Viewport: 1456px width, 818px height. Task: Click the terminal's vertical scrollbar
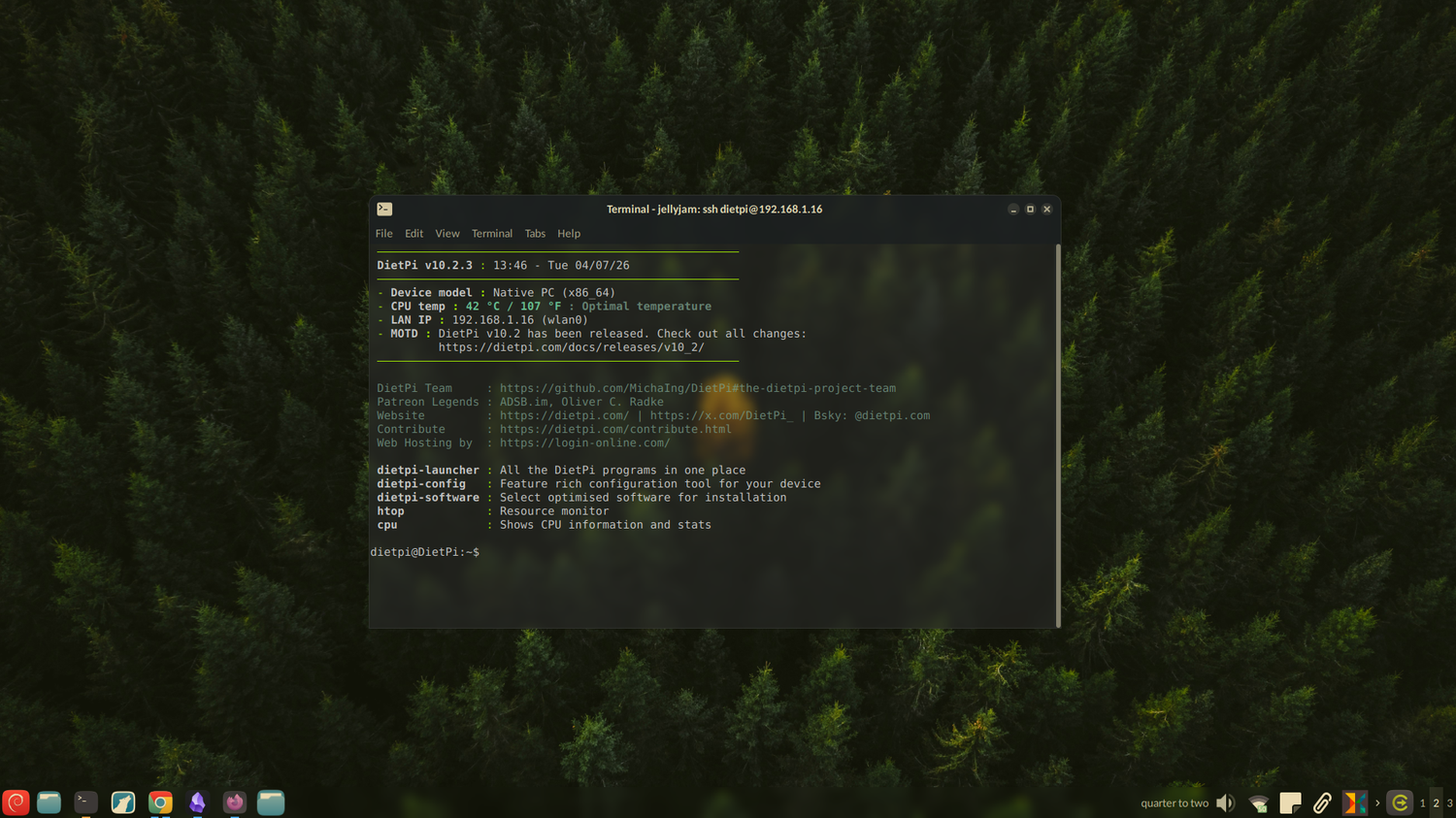1057,436
